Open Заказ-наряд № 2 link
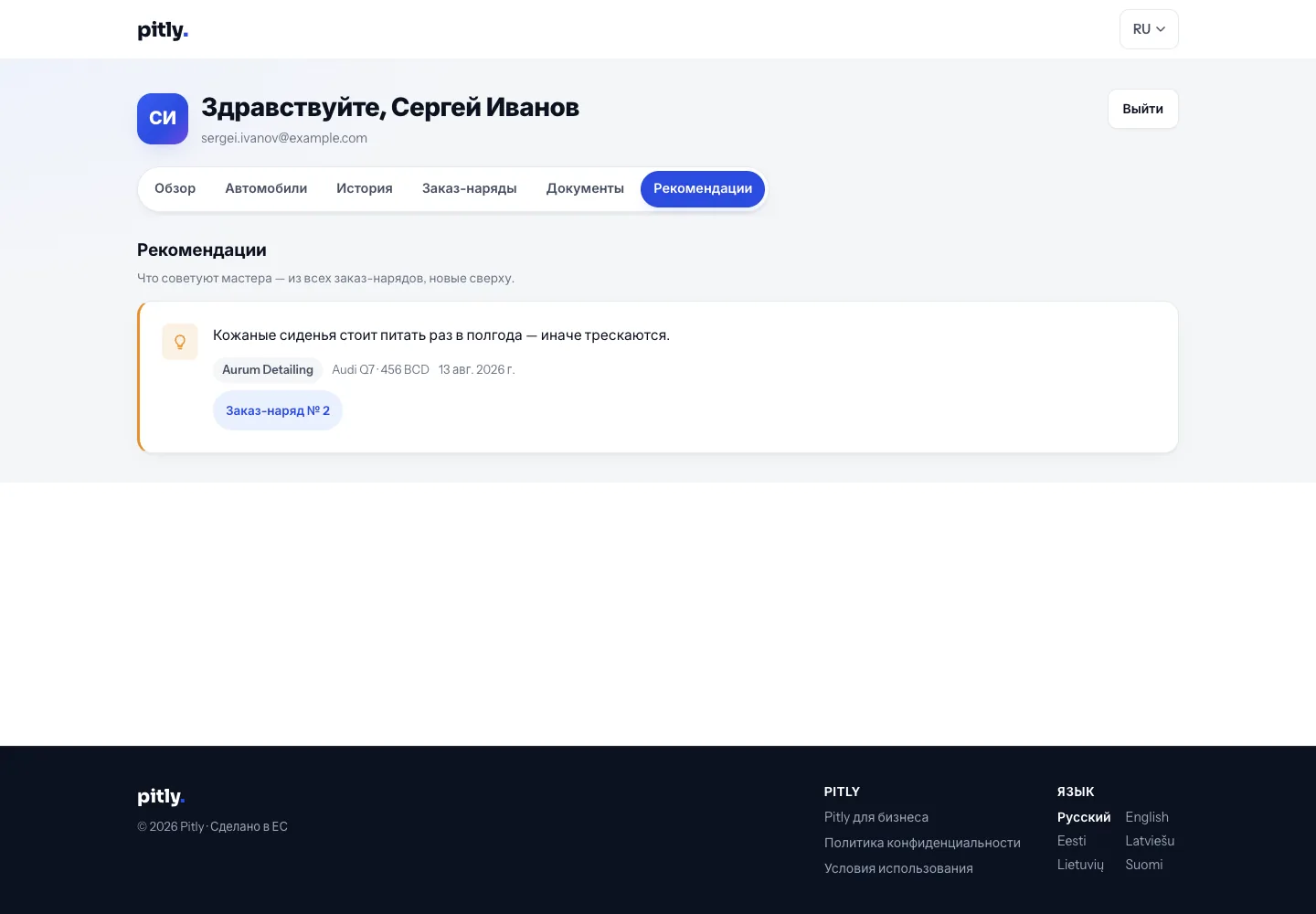Screen dimensions: 1316x914 (278, 410)
